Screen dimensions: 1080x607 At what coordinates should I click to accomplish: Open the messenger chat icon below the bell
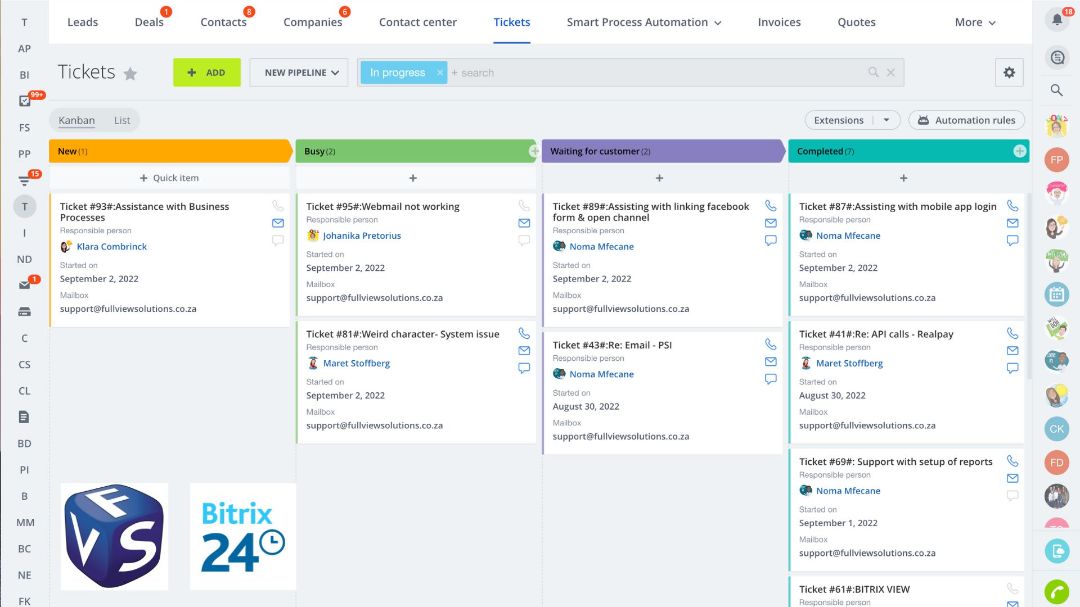1057,57
